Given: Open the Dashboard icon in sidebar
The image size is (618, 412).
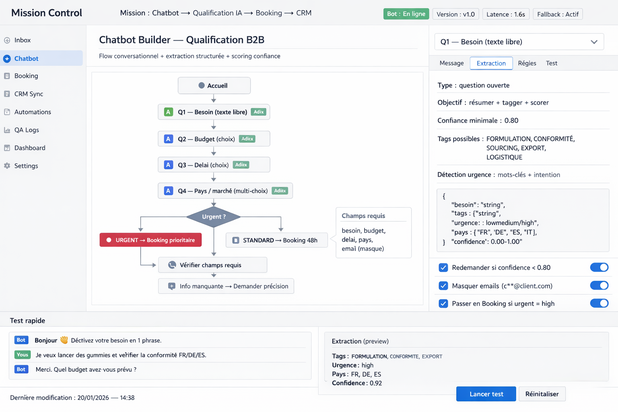Looking at the screenshot, I should [x=8, y=148].
